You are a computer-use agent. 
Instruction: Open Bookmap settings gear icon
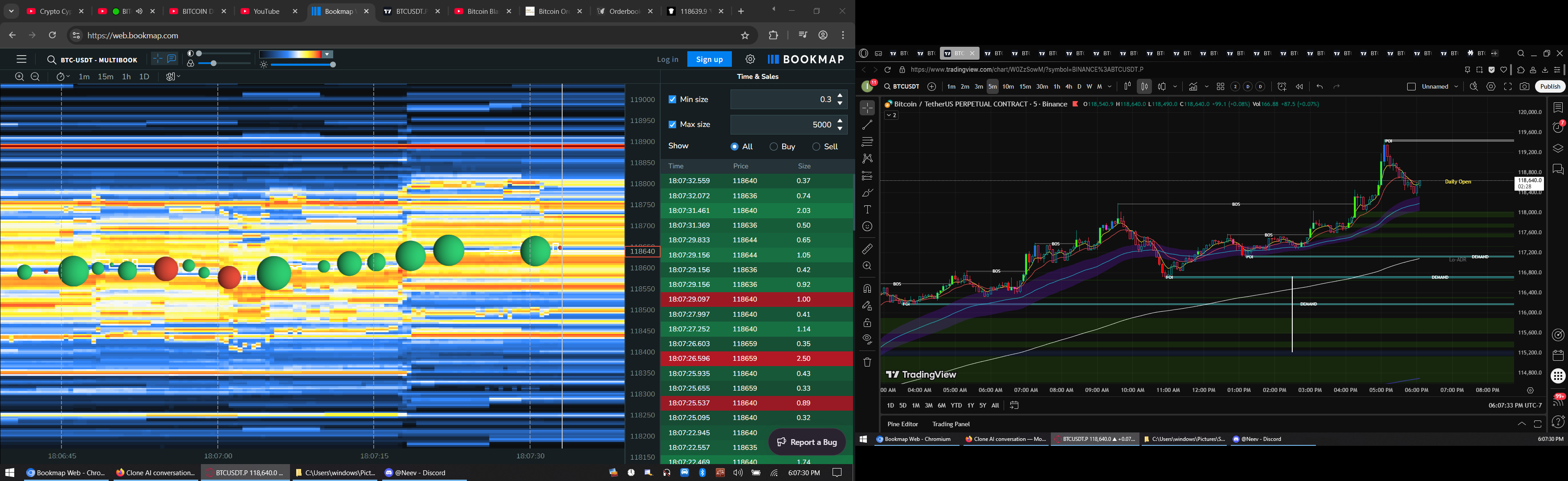coord(750,59)
